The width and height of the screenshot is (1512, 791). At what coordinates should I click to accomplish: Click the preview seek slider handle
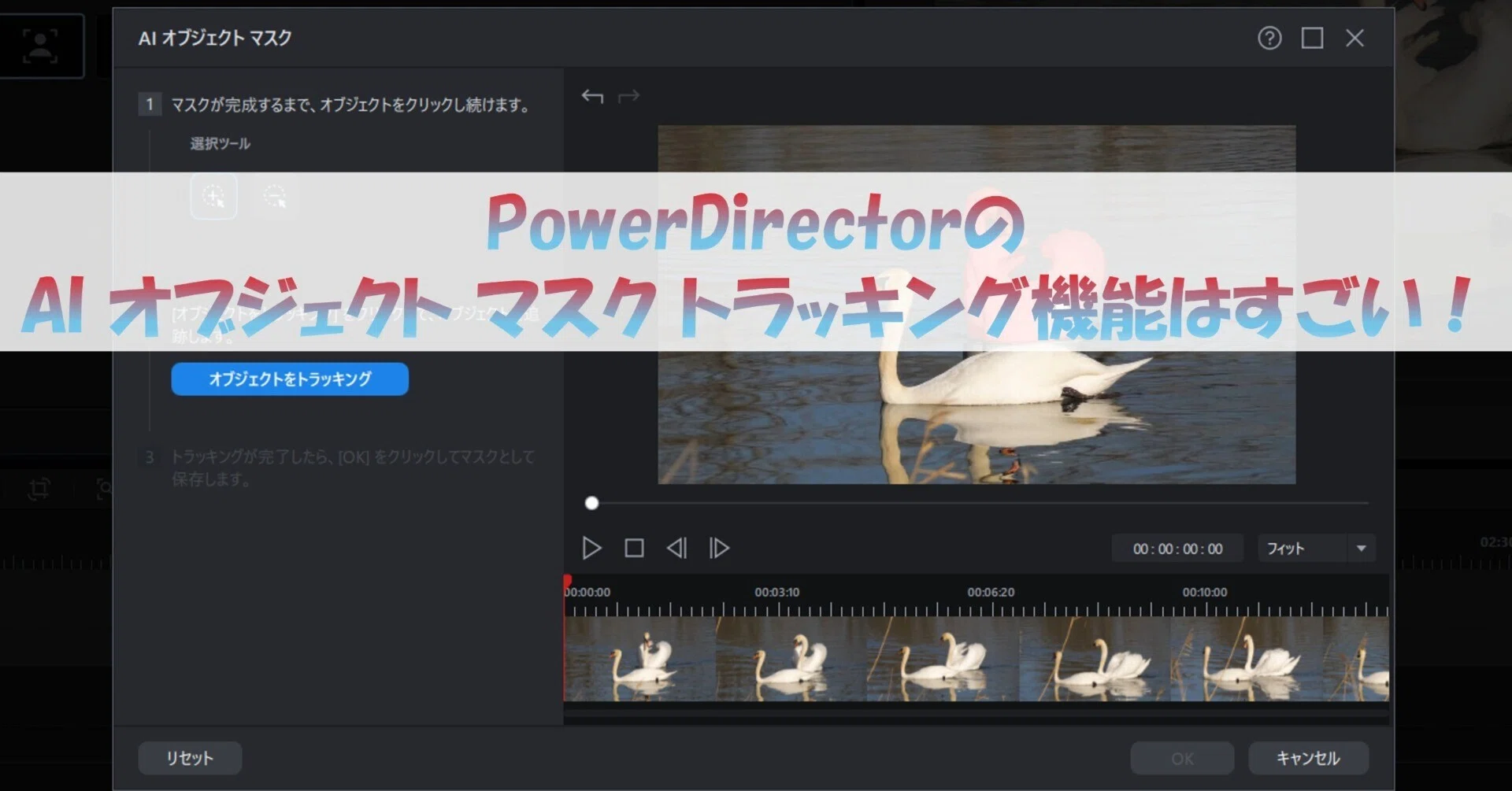click(x=591, y=503)
